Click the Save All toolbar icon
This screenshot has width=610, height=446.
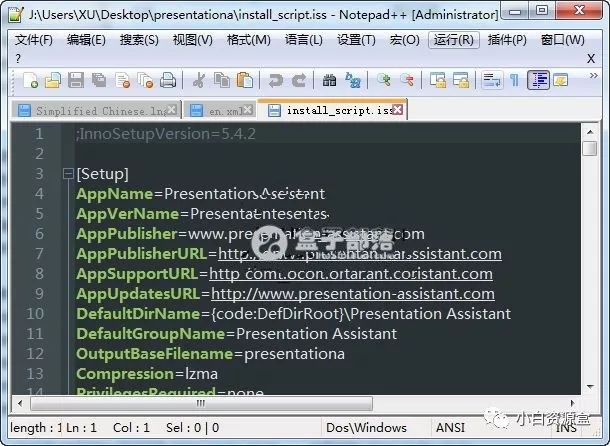pos(99,80)
